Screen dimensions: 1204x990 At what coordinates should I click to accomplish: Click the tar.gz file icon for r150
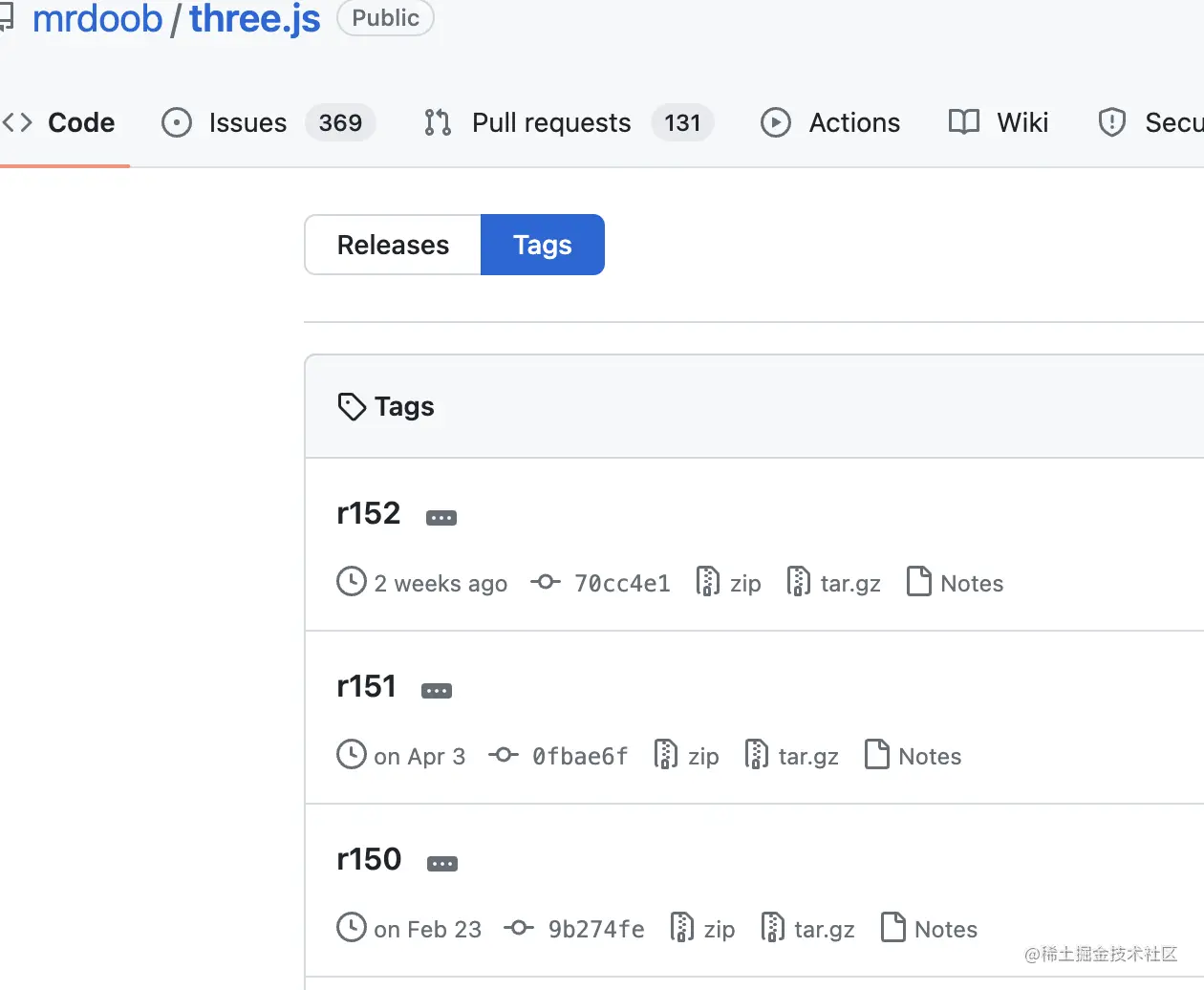(772, 927)
